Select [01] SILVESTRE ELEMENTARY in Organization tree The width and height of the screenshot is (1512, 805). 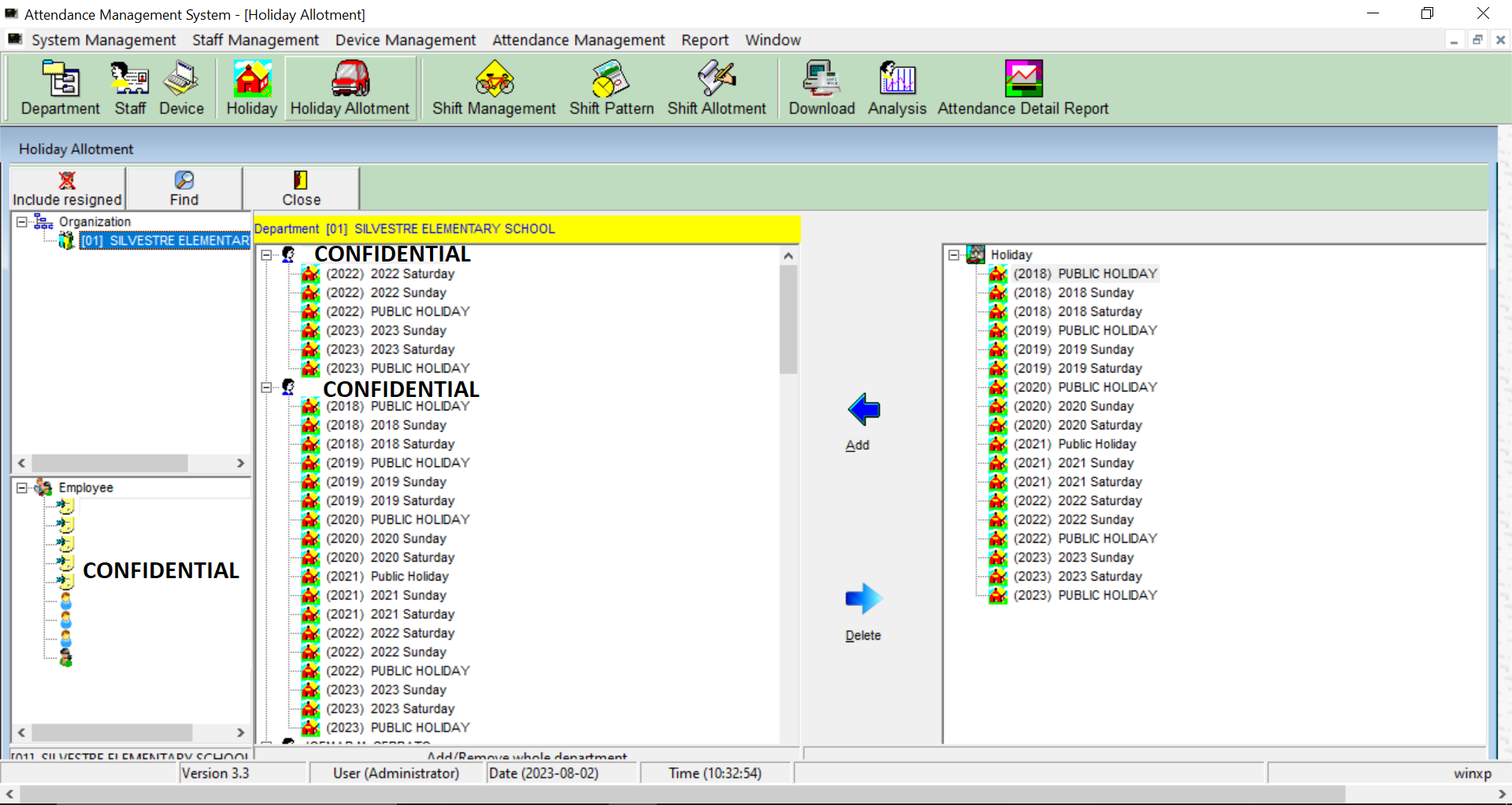coord(165,240)
